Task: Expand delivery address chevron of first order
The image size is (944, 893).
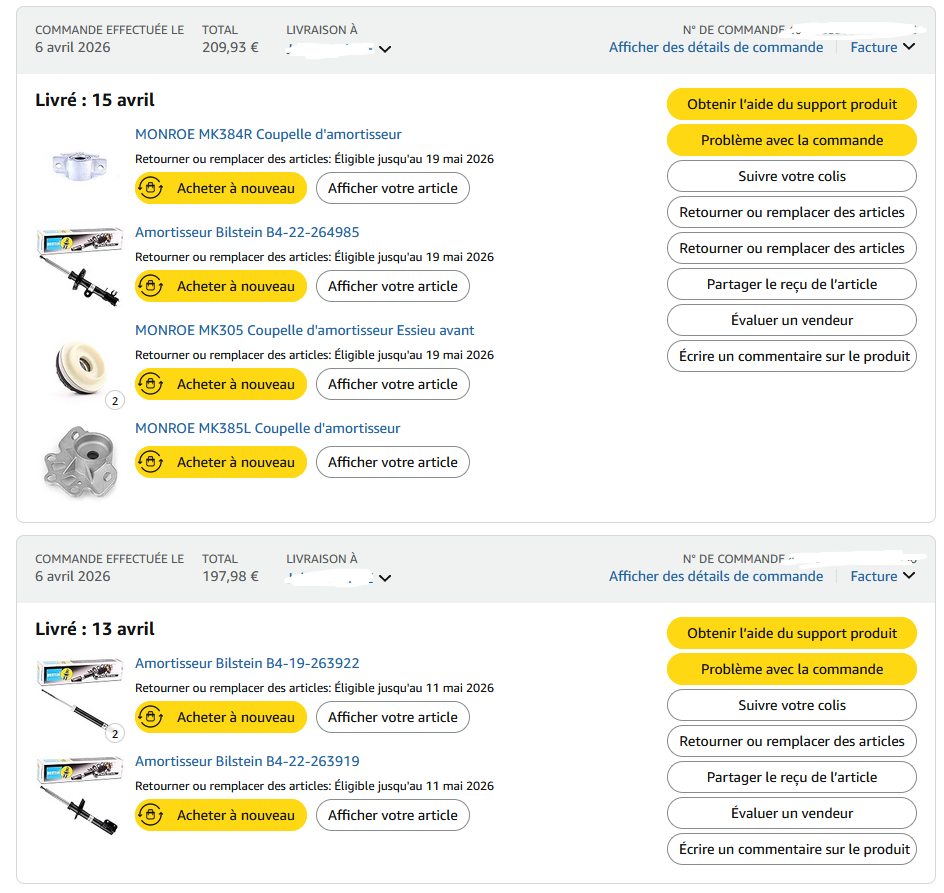Action: (x=385, y=49)
